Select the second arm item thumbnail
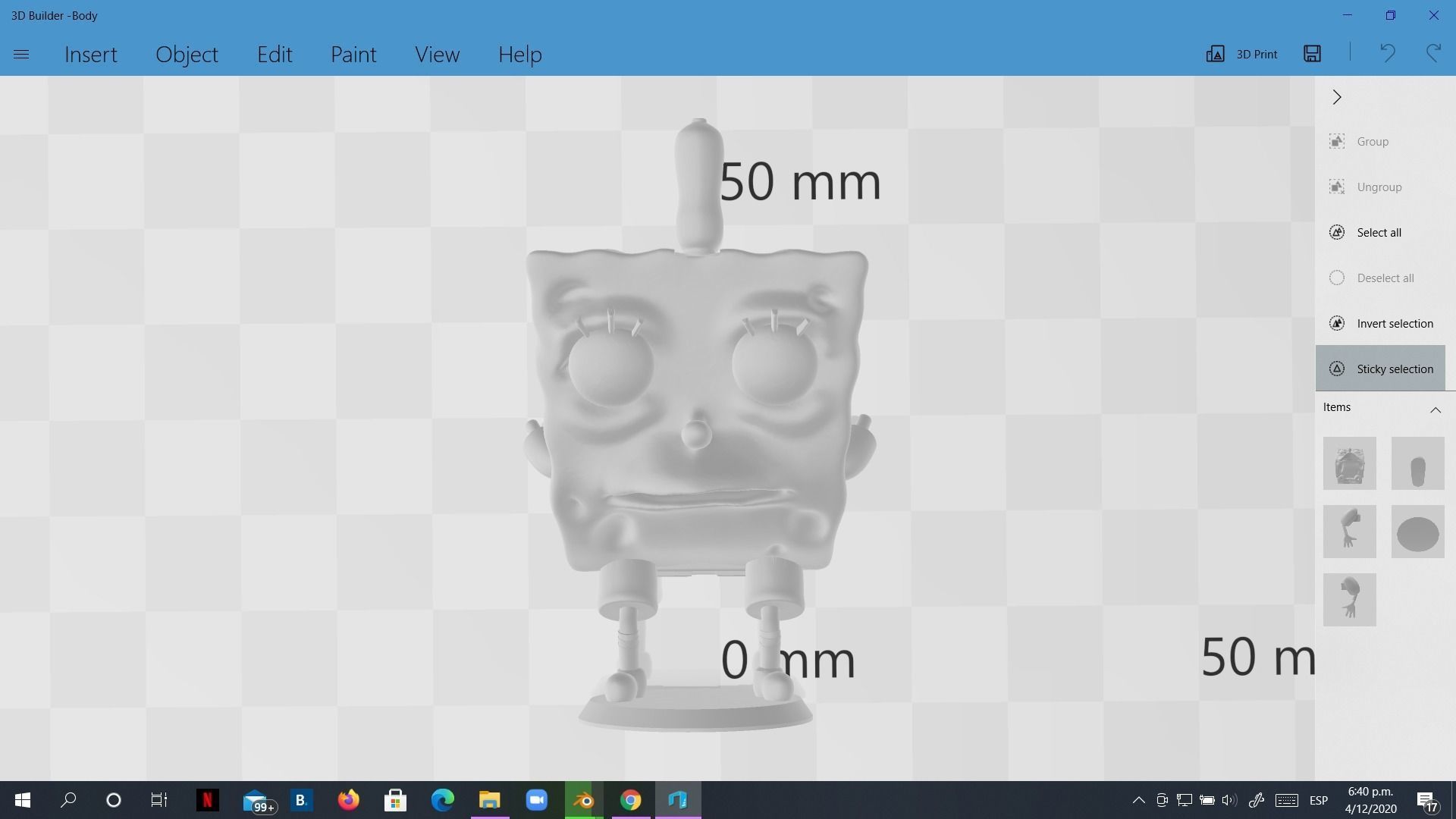The image size is (1456, 819). [1350, 600]
